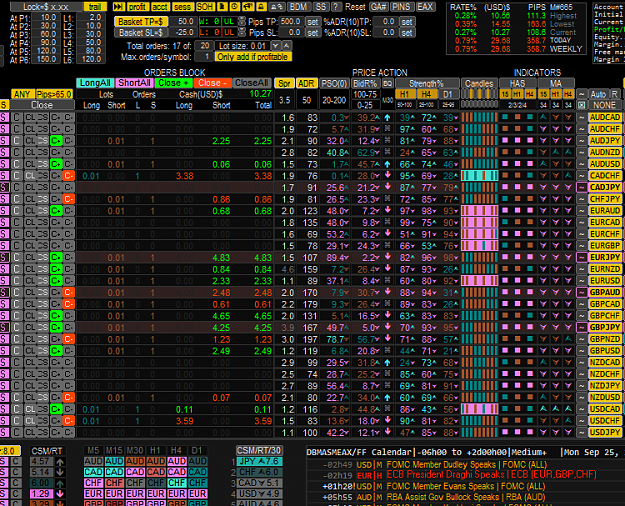Open the profit tab

coord(137,7)
